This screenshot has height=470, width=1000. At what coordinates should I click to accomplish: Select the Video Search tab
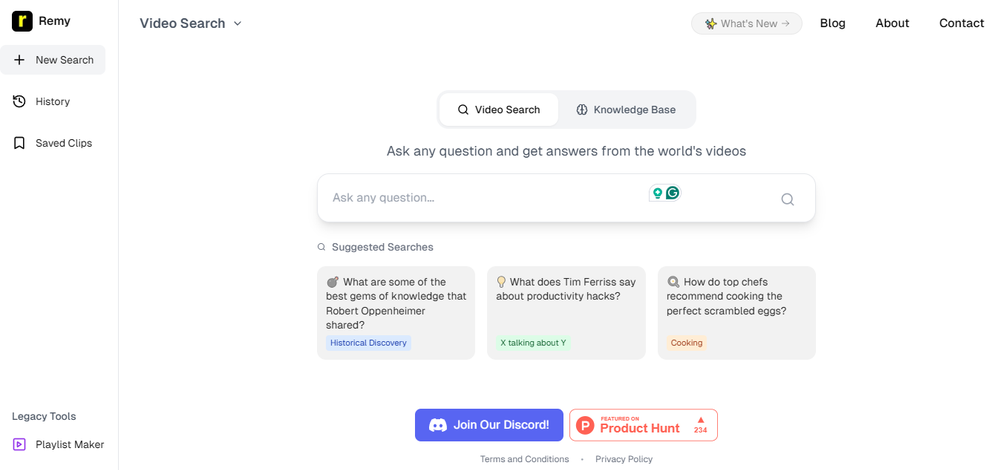coord(498,110)
